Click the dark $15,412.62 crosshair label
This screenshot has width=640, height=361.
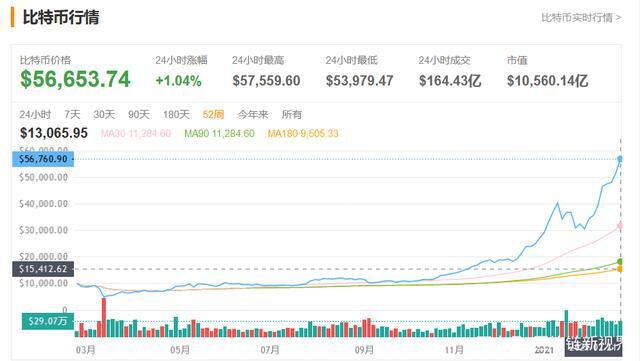(x=43, y=269)
